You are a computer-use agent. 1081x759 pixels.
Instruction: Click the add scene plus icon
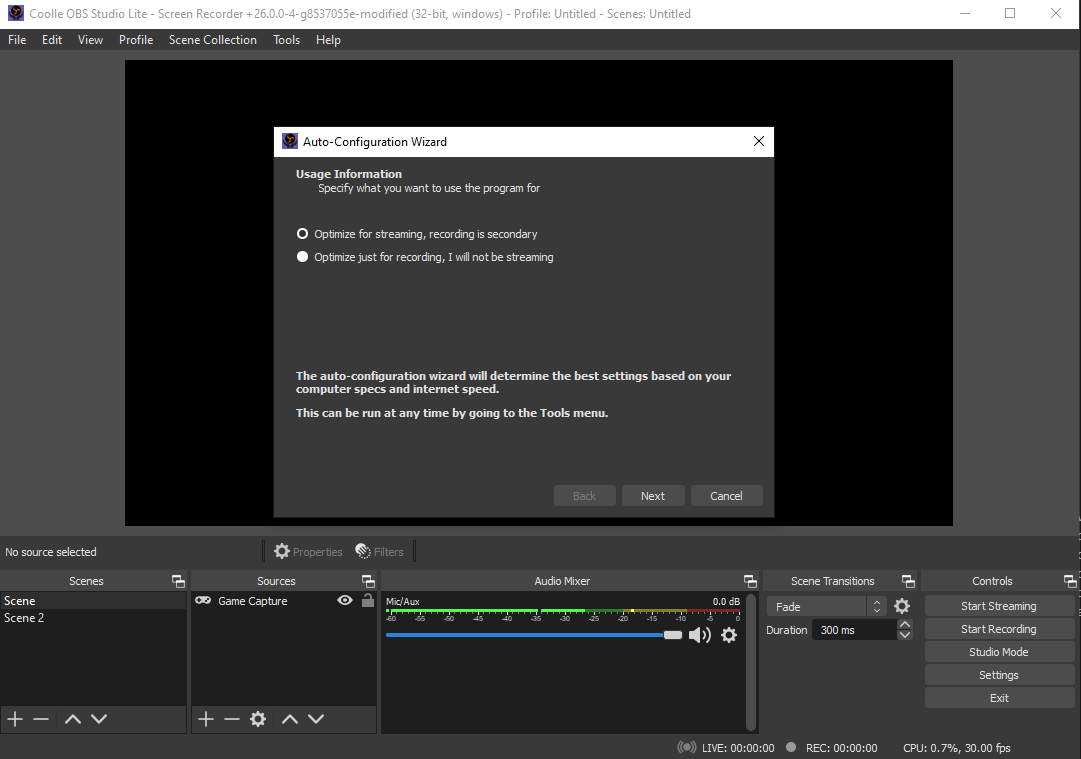pos(15,719)
